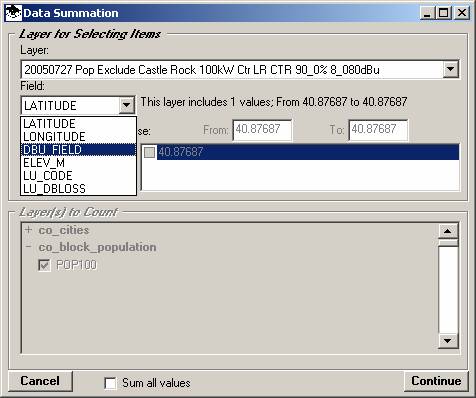Select LONGITUDE in the field list
Image resolution: width=476 pixels, height=398 pixels.
(x=78, y=136)
